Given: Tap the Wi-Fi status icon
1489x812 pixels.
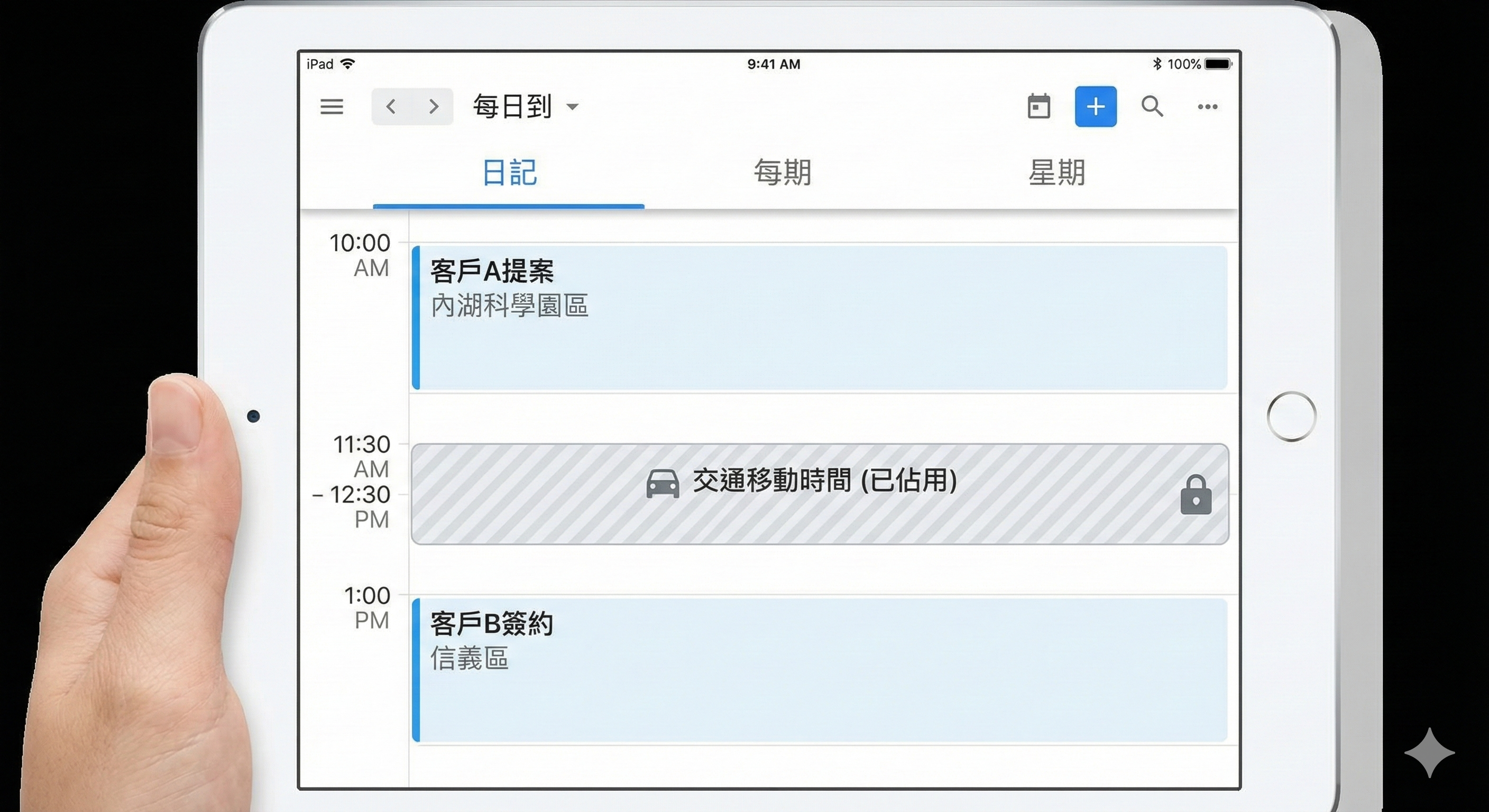Looking at the screenshot, I should [x=347, y=63].
